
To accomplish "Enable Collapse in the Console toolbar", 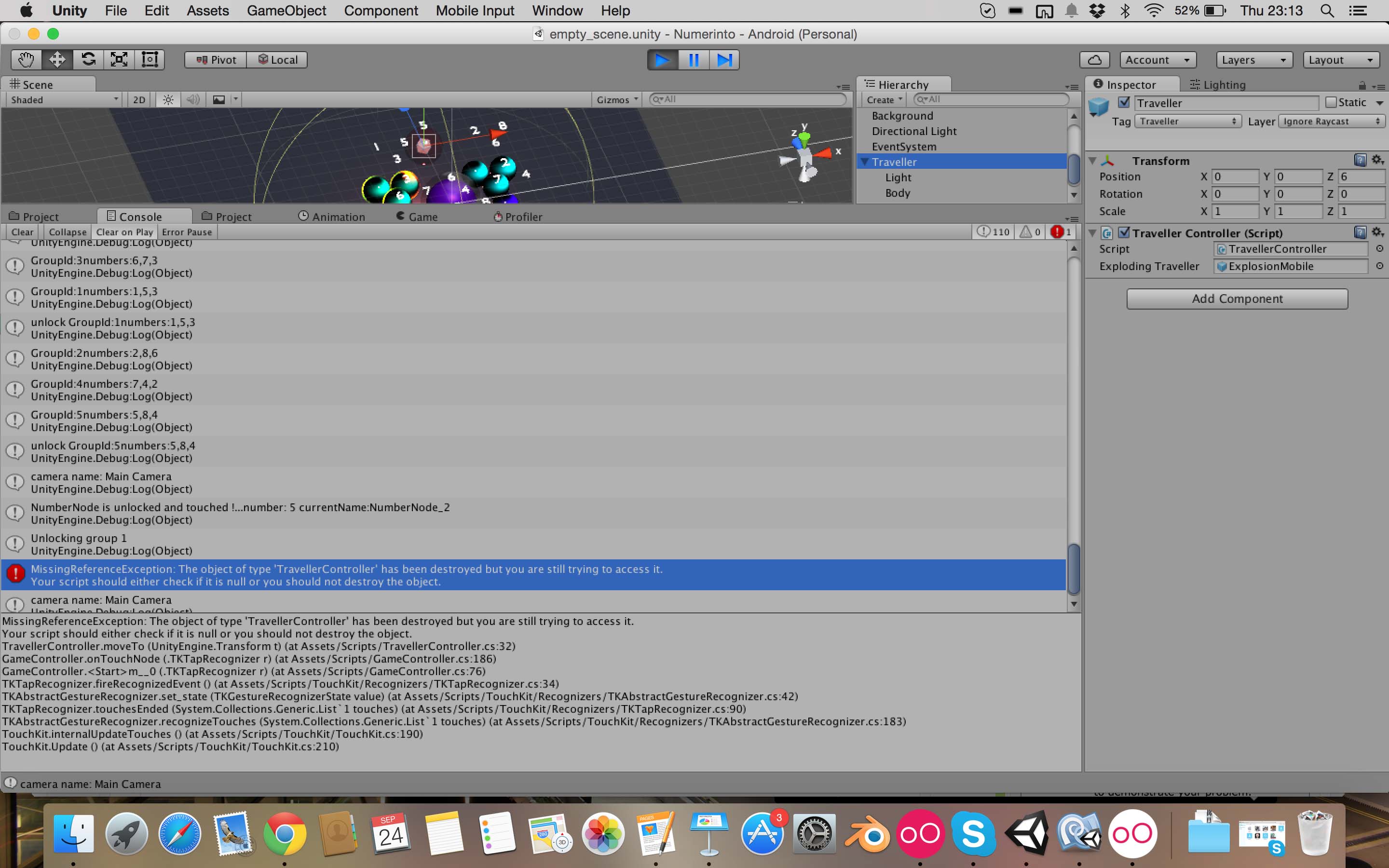I will coord(67,232).
